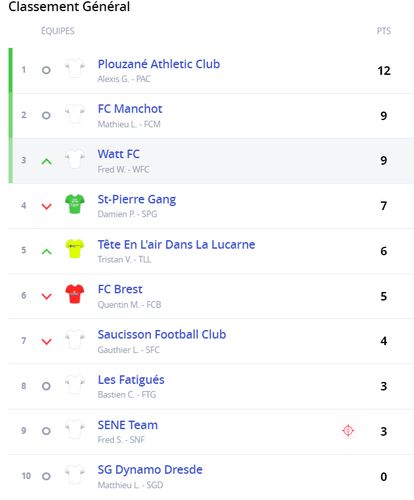This screenshot has width=414, height=500.
Task: Open the Saucisson Football Club link
Action: [x=162, y=334]
